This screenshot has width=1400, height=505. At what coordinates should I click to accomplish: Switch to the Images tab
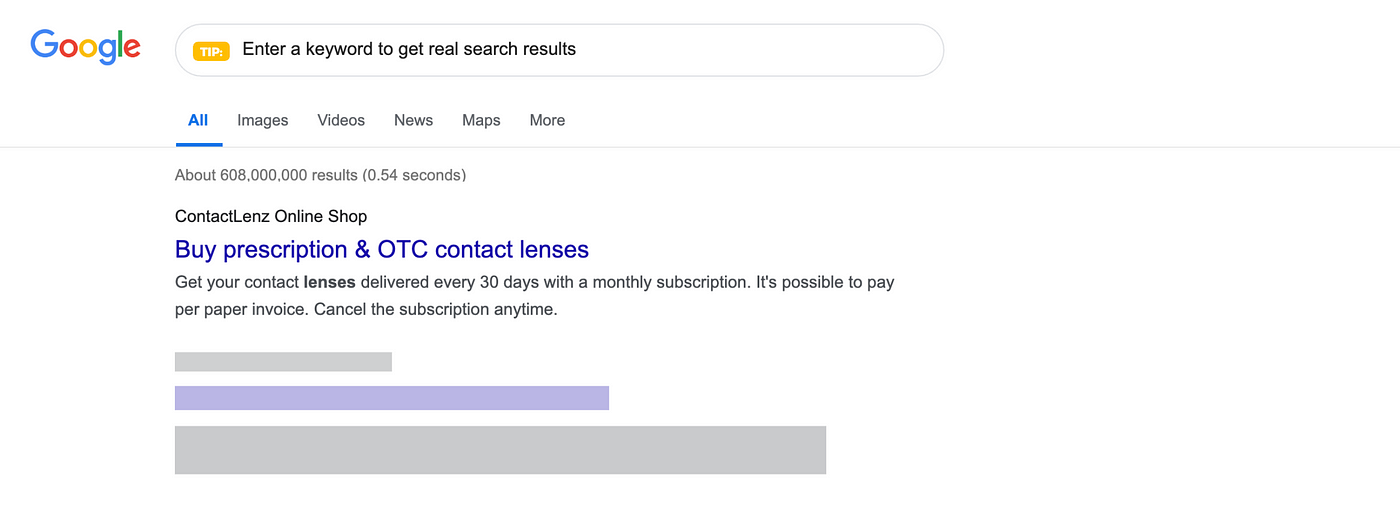(263, 120)
